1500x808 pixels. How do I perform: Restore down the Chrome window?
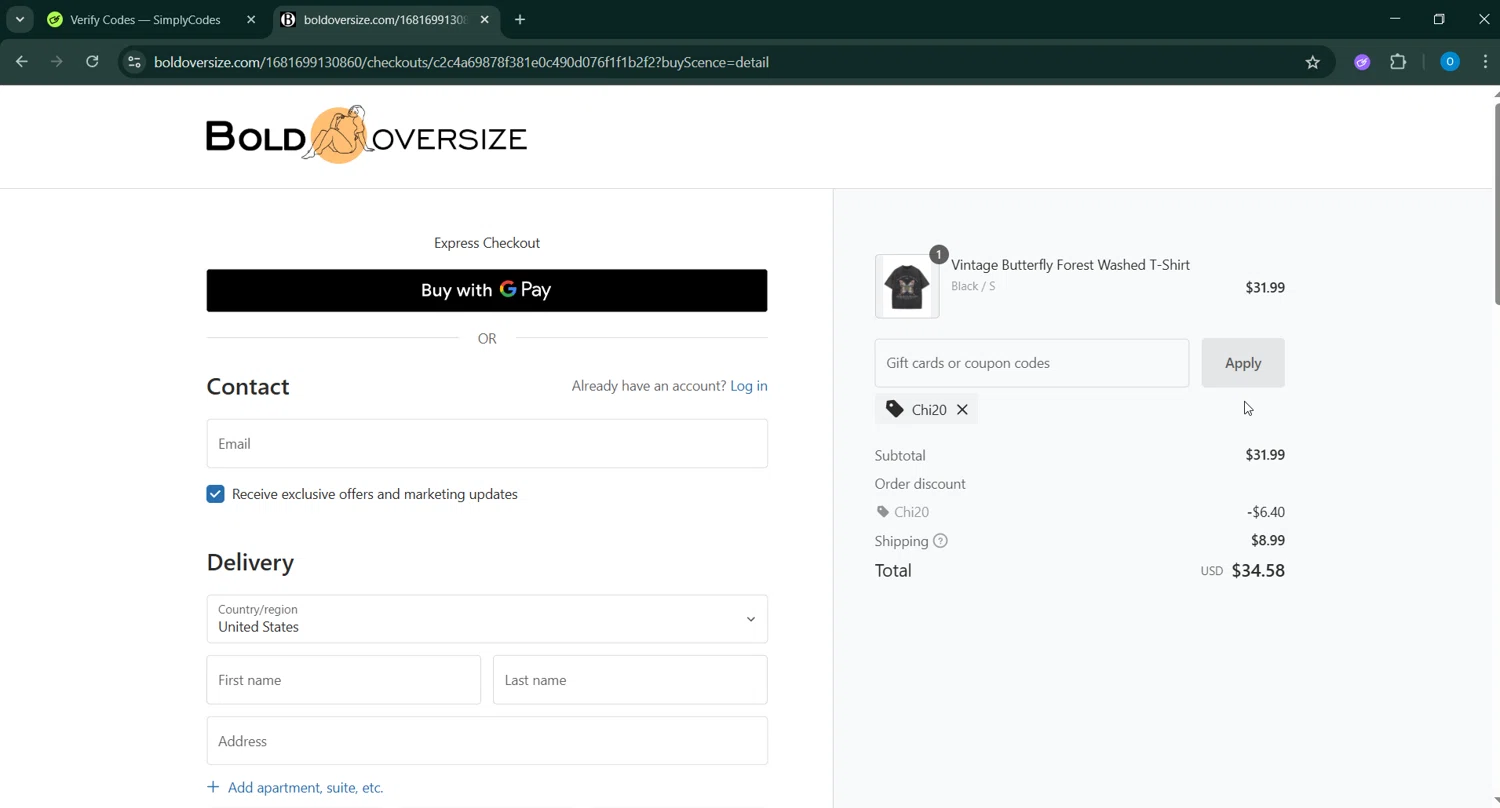[x=1439, y=19]
